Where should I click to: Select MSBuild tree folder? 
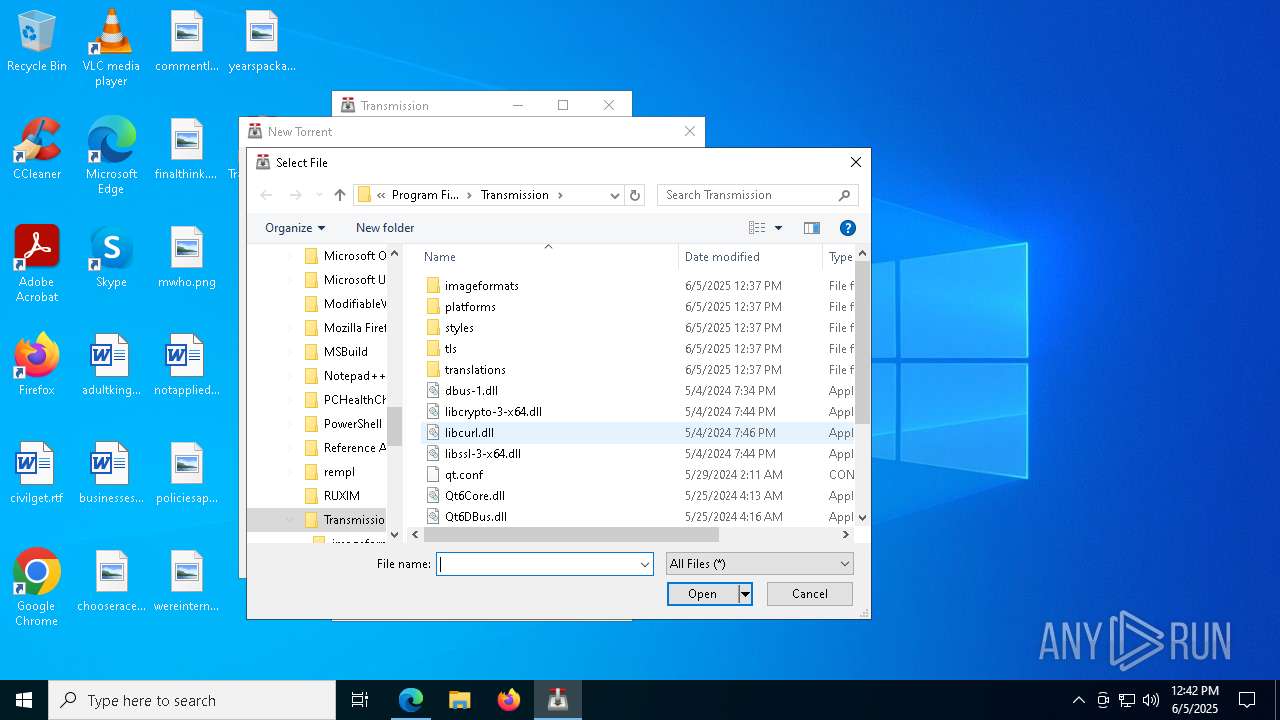click(x=336, y=352)
